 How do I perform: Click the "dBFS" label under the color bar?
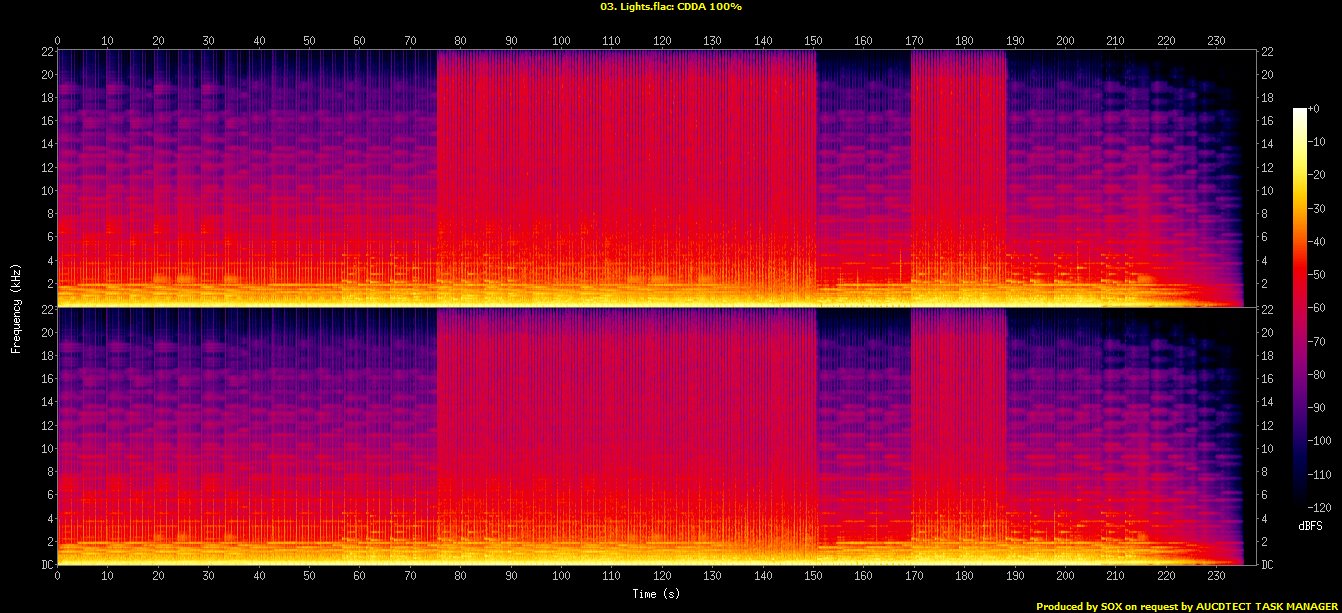click(x=1311, y=525)
